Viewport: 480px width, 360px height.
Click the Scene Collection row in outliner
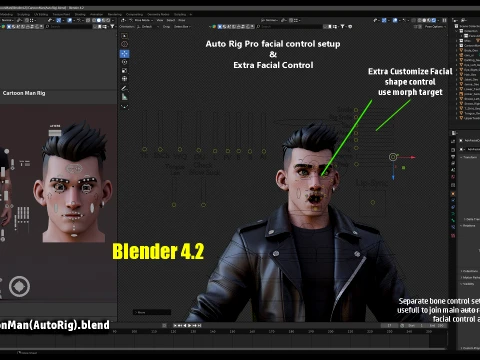pos(467,26)
